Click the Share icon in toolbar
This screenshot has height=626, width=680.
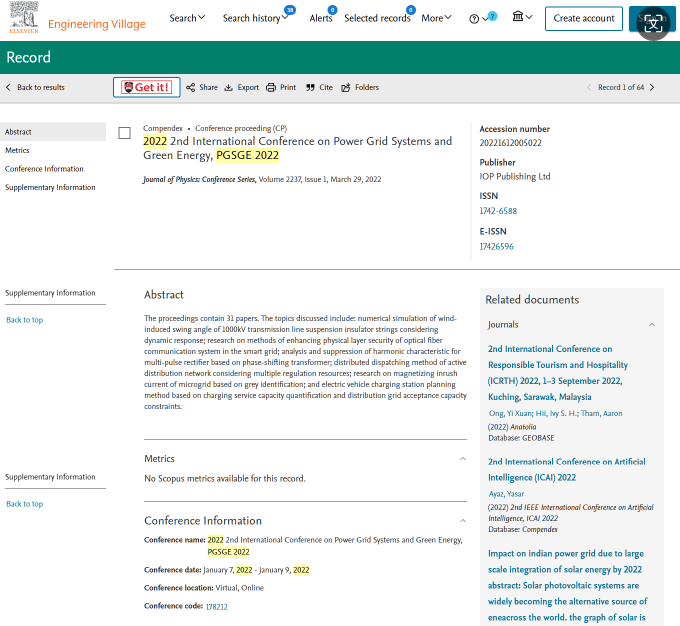pyautogui.click(x=190, y=88)
